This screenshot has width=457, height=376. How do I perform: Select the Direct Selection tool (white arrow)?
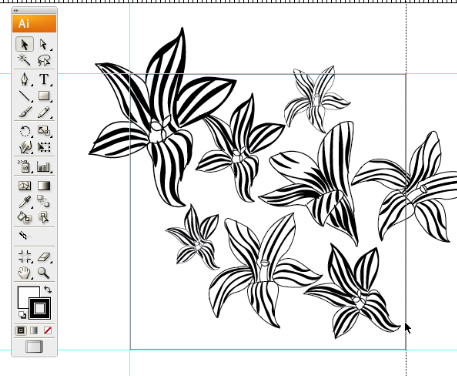click(44, 44)
